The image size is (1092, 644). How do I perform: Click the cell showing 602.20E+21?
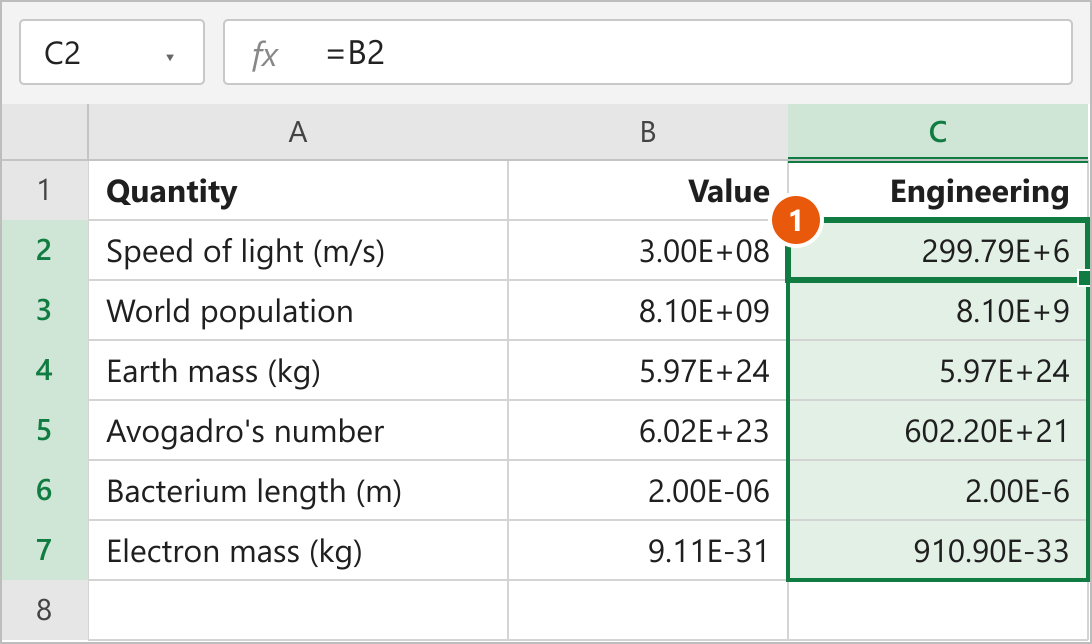(937, 430)
